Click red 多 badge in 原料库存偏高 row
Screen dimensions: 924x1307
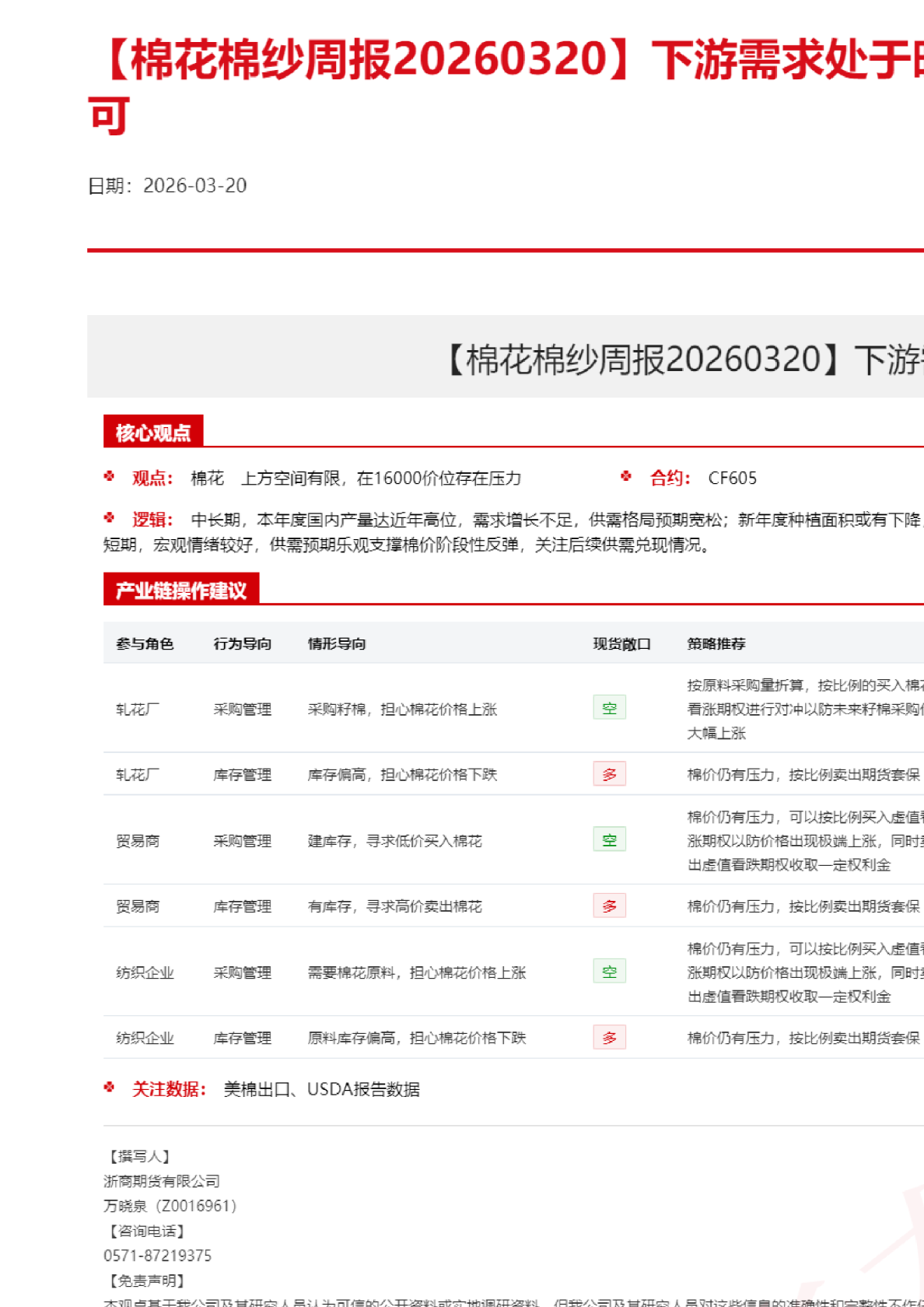[610, 1038]
